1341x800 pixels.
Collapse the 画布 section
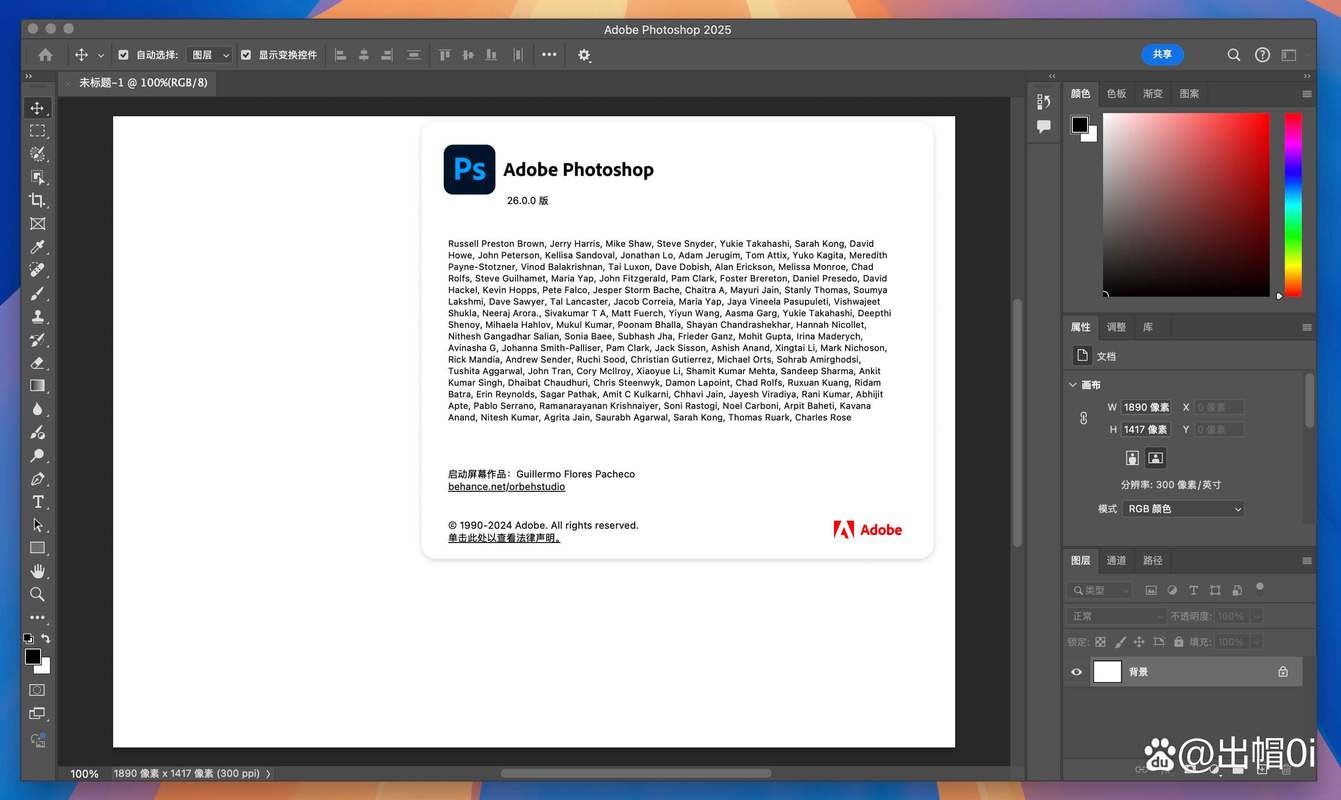coord(1072,385)
